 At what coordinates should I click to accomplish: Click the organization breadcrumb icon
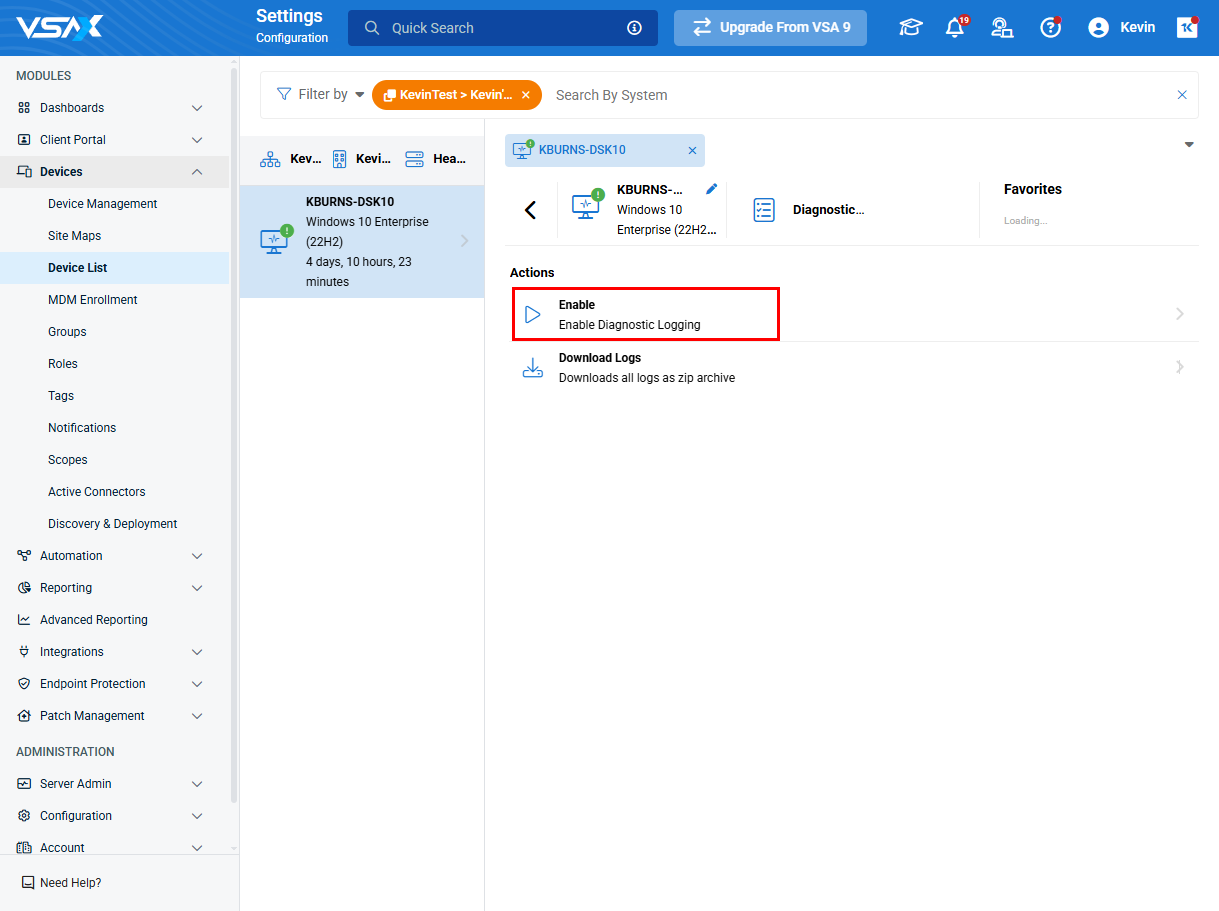tap(270, 159)
